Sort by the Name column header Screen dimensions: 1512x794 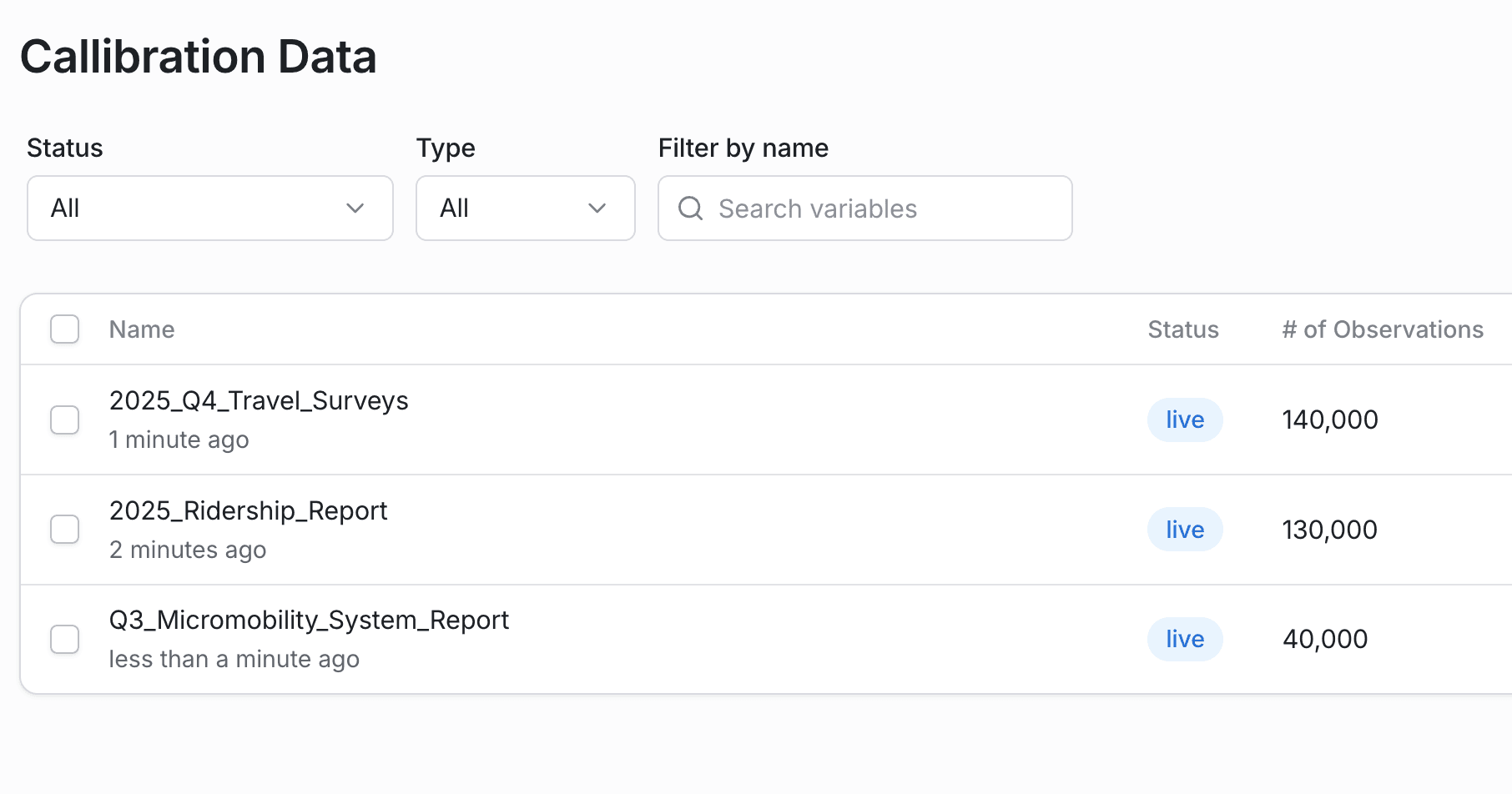click(142, 329)
